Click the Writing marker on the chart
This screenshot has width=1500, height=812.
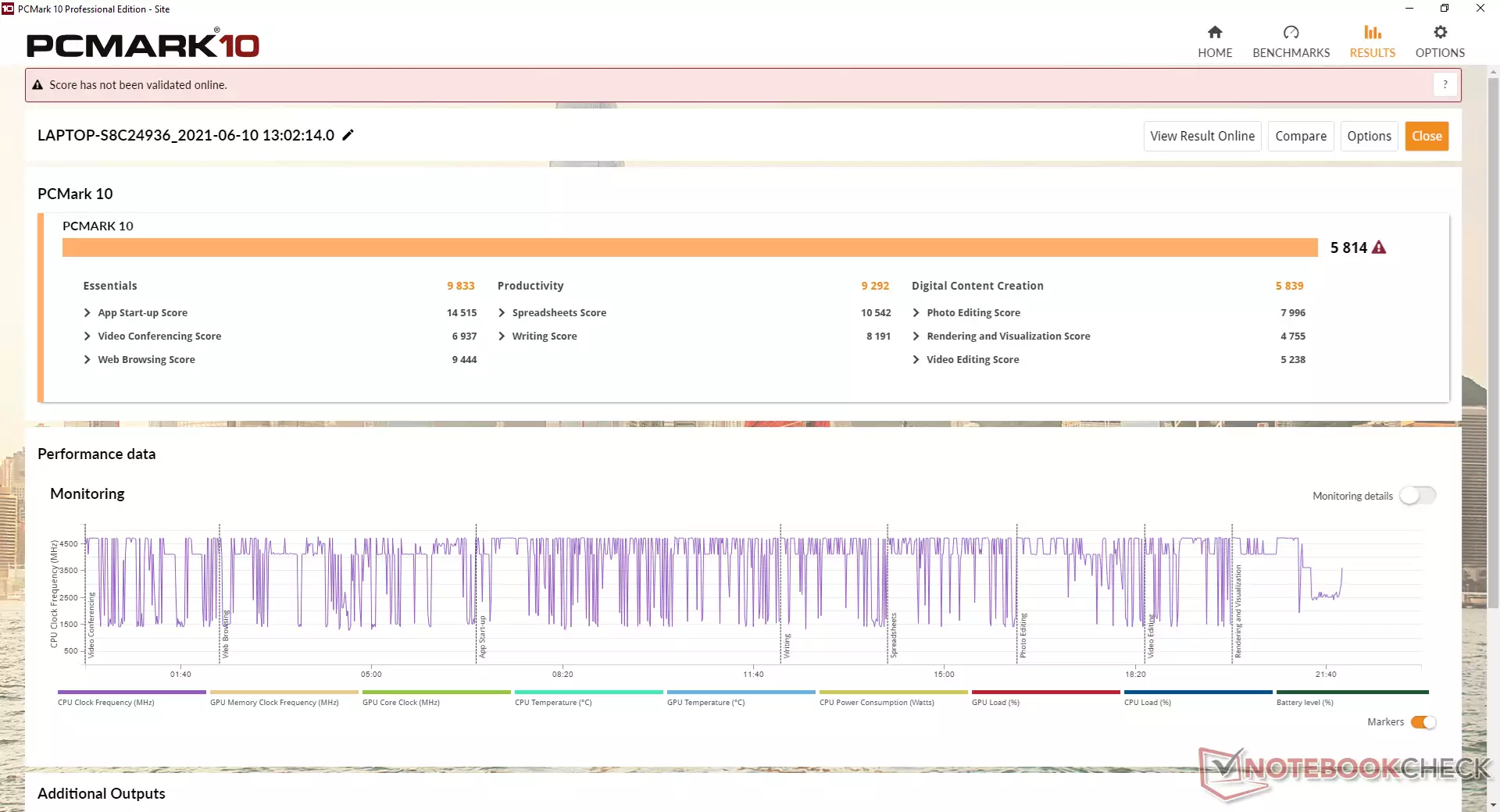point(787,646)
